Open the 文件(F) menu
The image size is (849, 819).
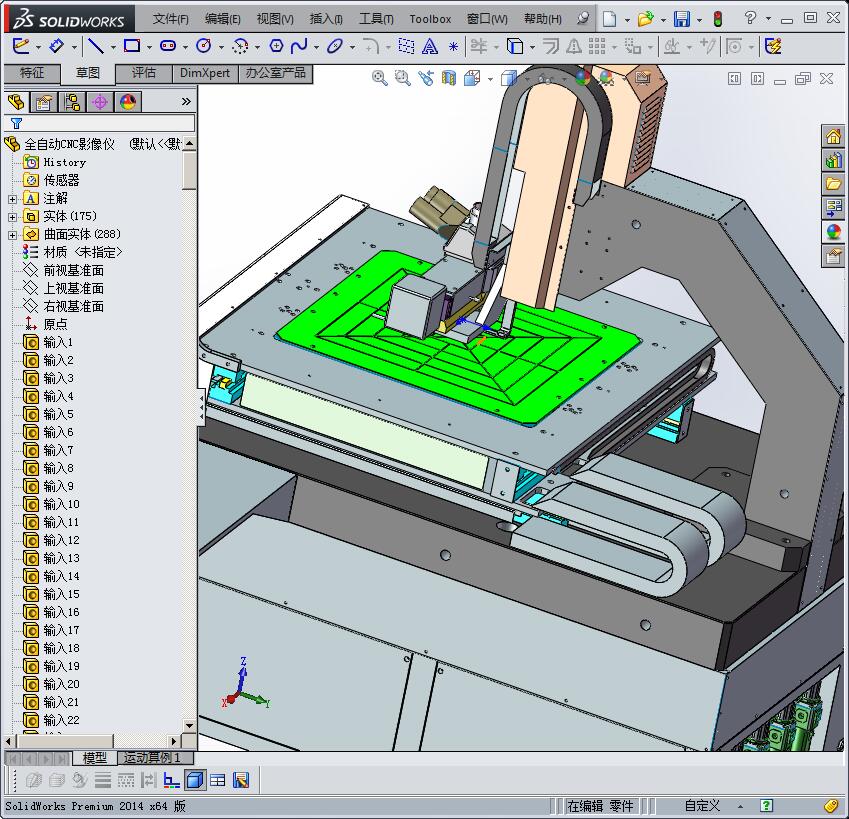(171, 19)
